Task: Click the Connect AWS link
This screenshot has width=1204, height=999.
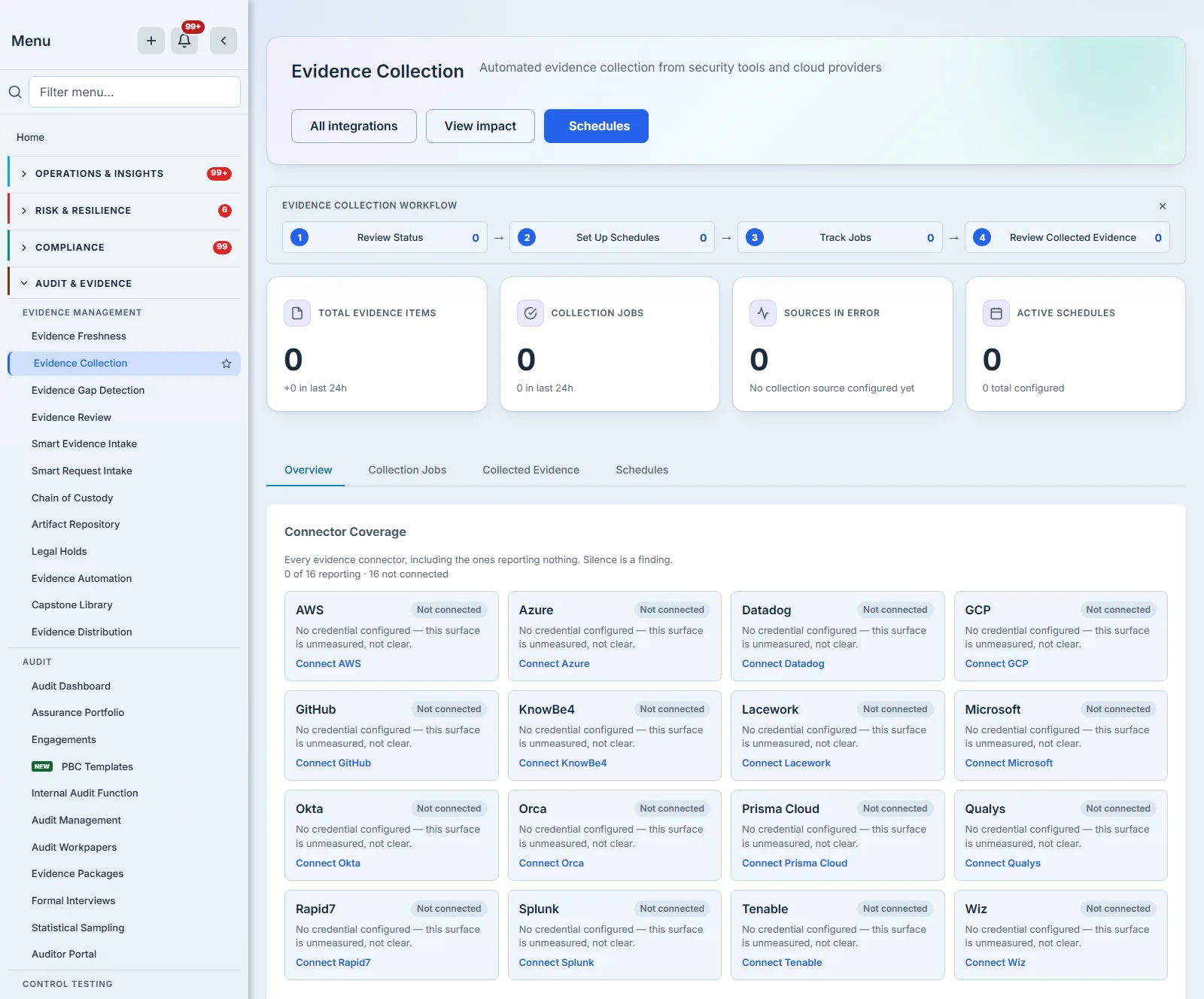Action: click(x=328, y=664)
